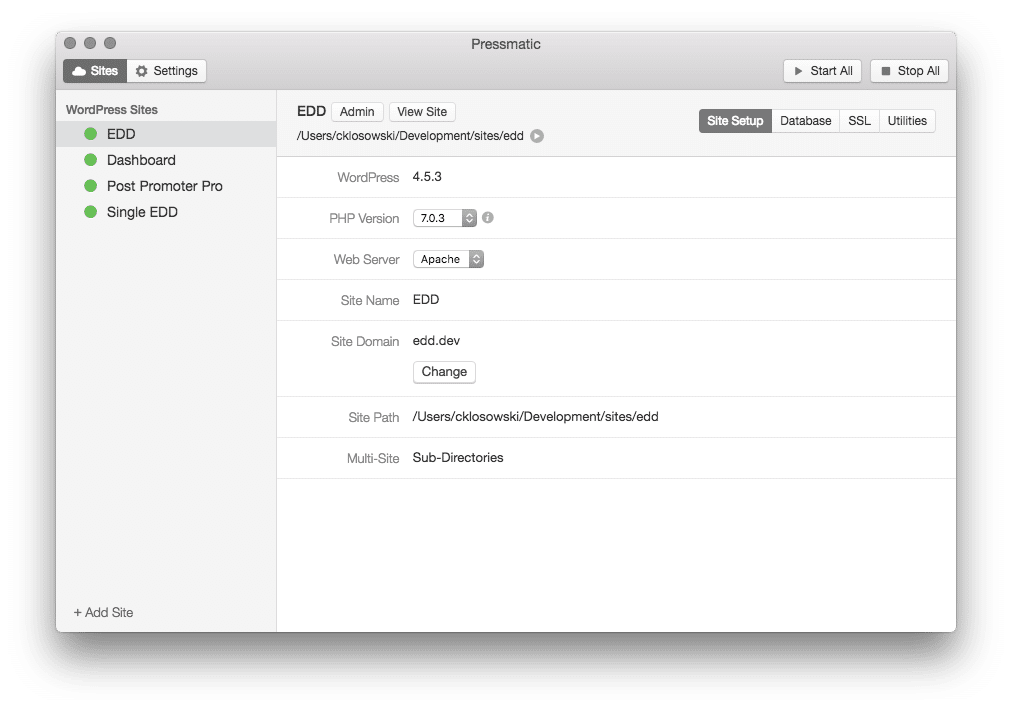Stop all sites
Image resolution: width=1012 pixels, height=712 pixels.
coord(909,71)
